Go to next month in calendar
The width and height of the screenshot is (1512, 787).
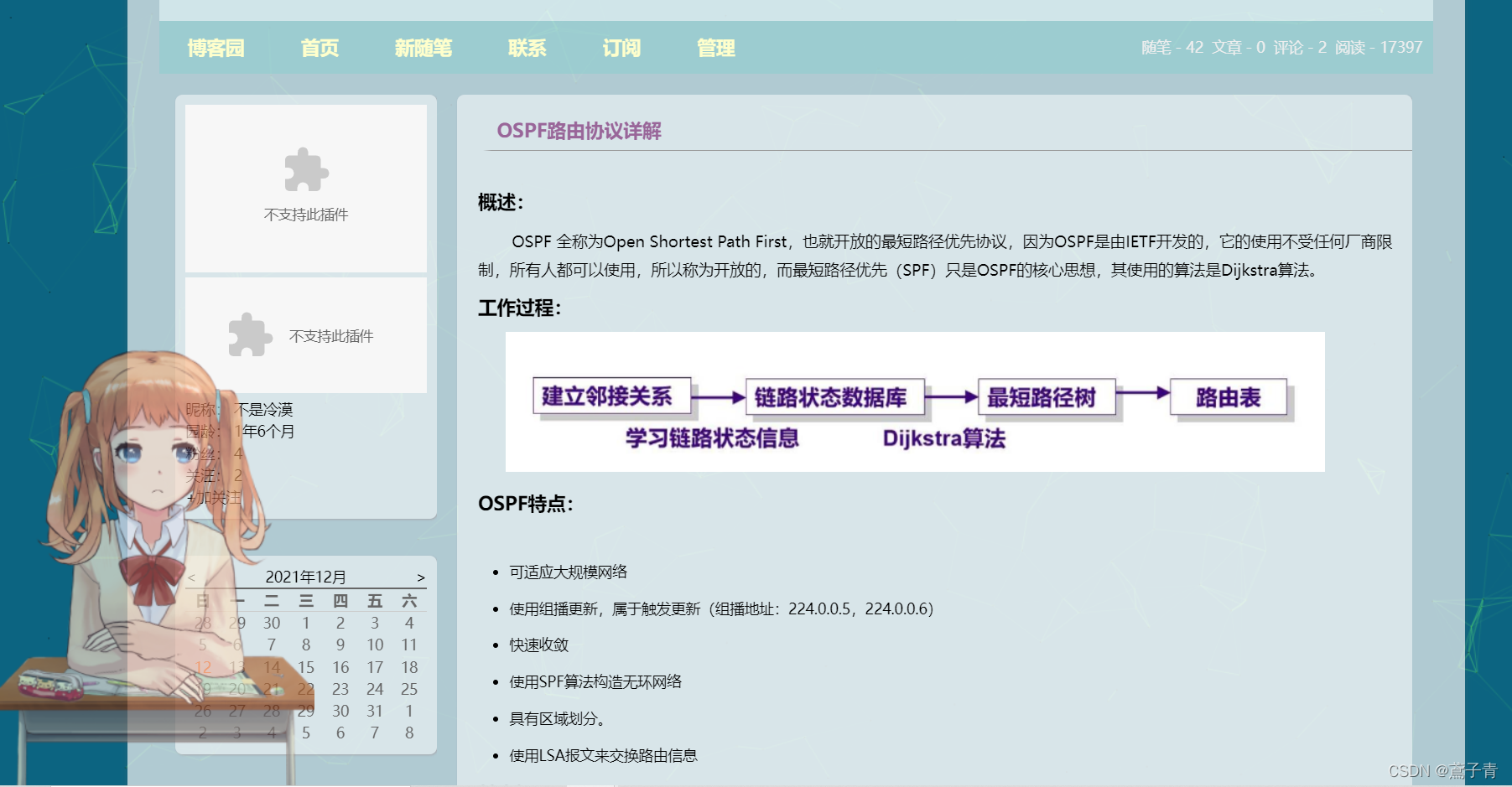(x=420, y=577)
